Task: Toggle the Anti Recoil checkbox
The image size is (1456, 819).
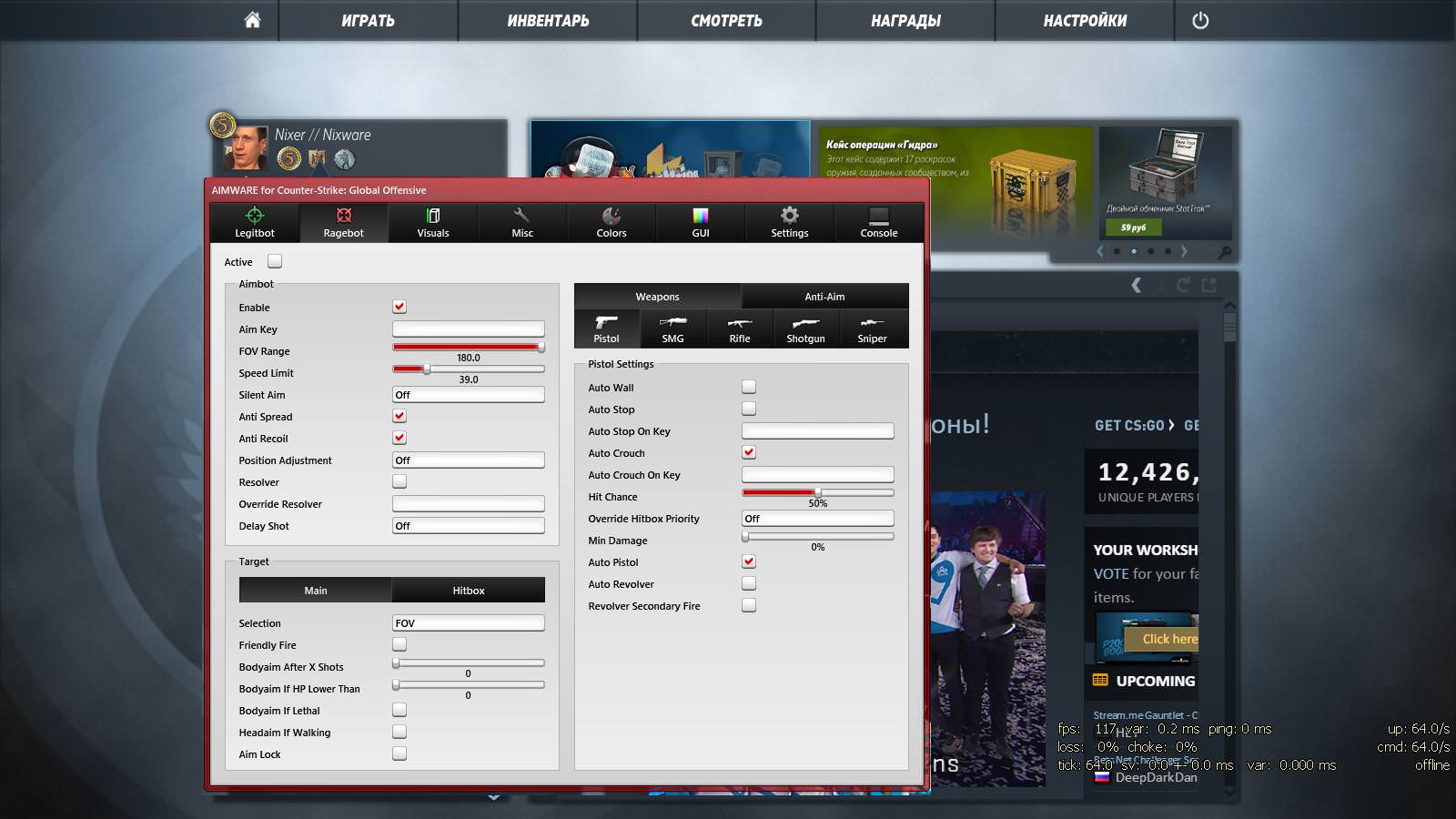Action: pyautogui.click(x=399, y=438)
